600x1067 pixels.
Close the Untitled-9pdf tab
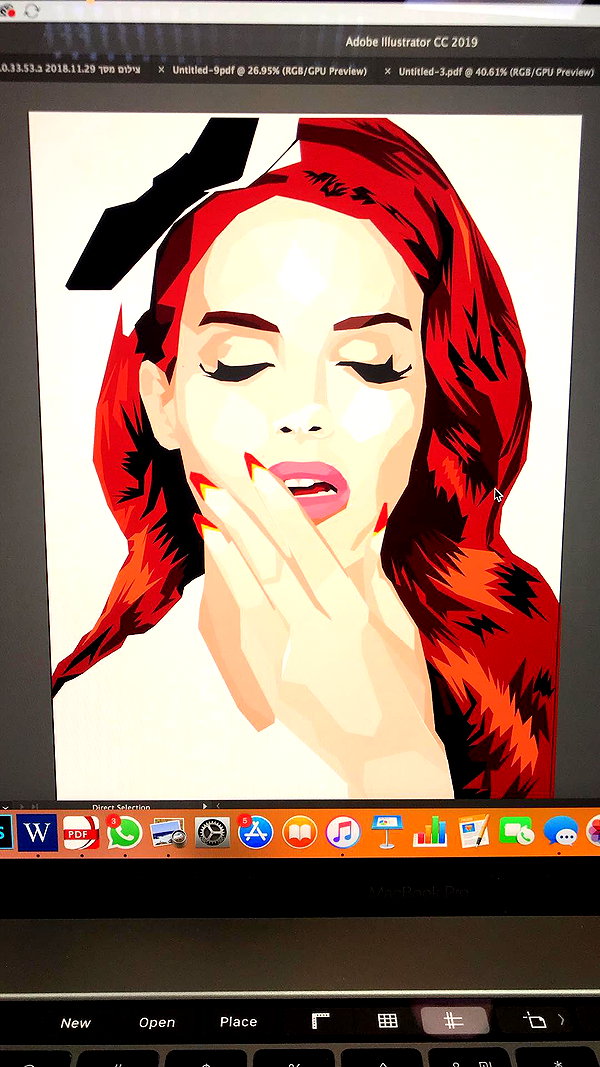(161, 70)
